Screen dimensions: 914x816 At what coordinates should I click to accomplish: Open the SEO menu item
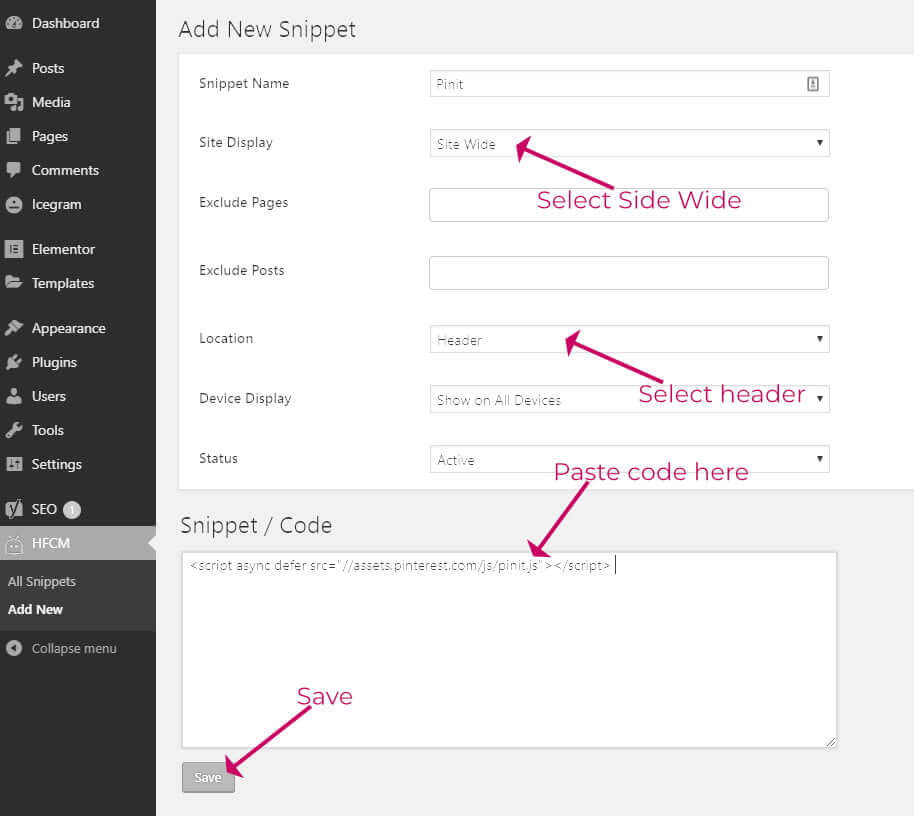coord(78,509)
